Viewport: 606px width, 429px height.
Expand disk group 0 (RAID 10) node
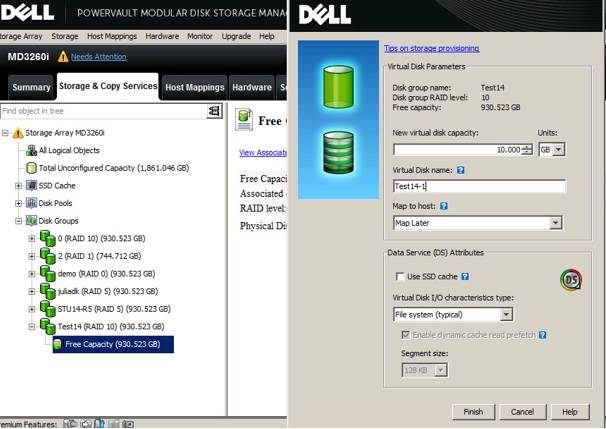pyautogui.click(x=32, y=238)
